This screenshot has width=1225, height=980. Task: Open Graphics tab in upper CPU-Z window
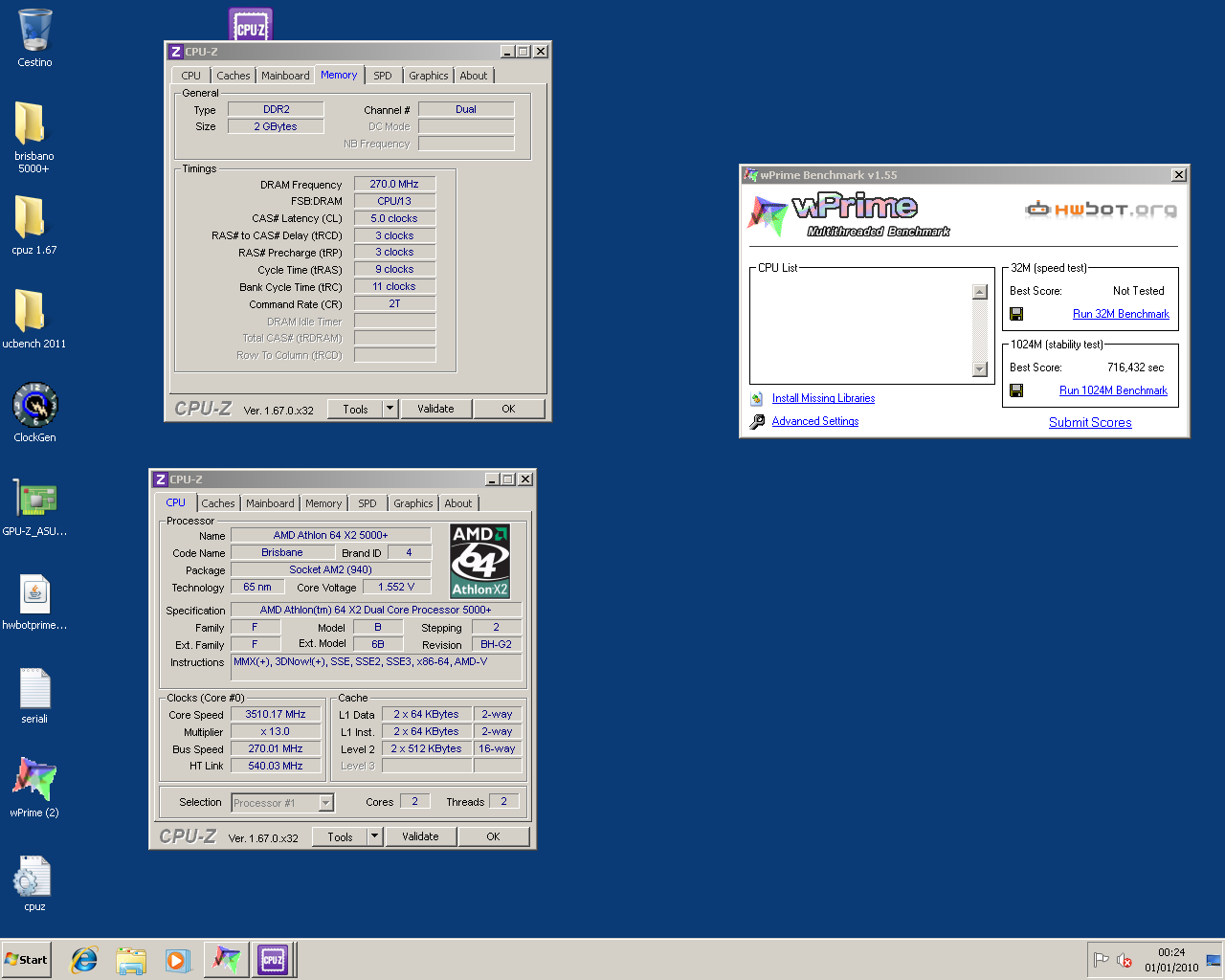(x=429, y=76)
